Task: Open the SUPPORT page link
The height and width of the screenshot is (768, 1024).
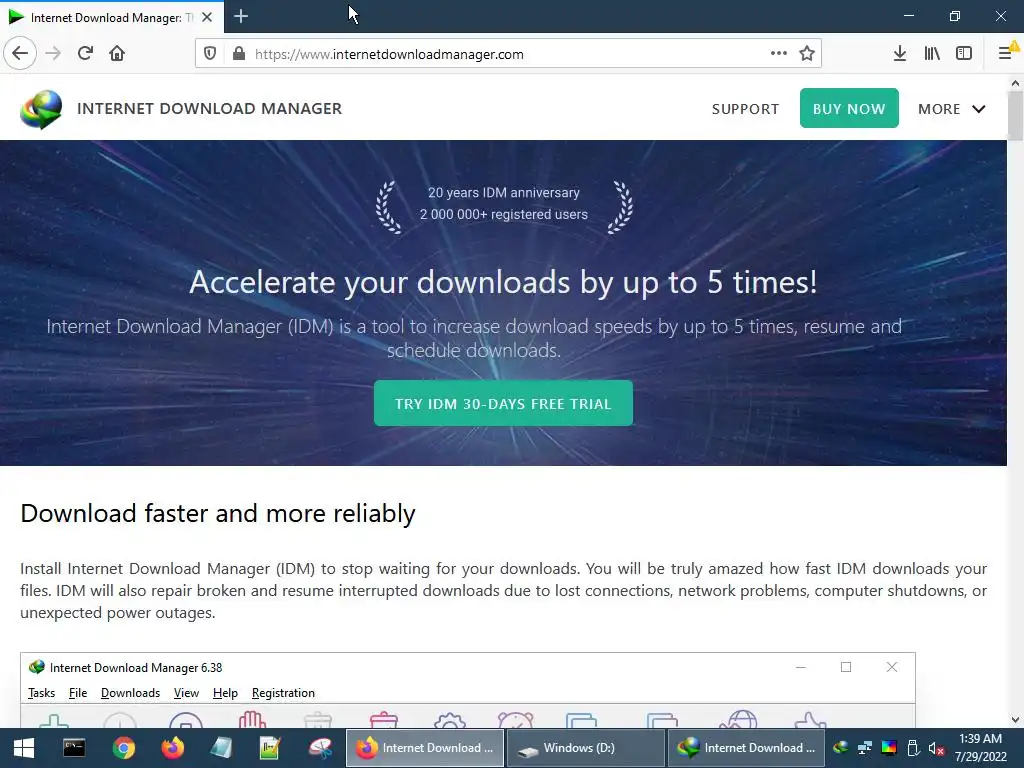Action: click(745, 109)
